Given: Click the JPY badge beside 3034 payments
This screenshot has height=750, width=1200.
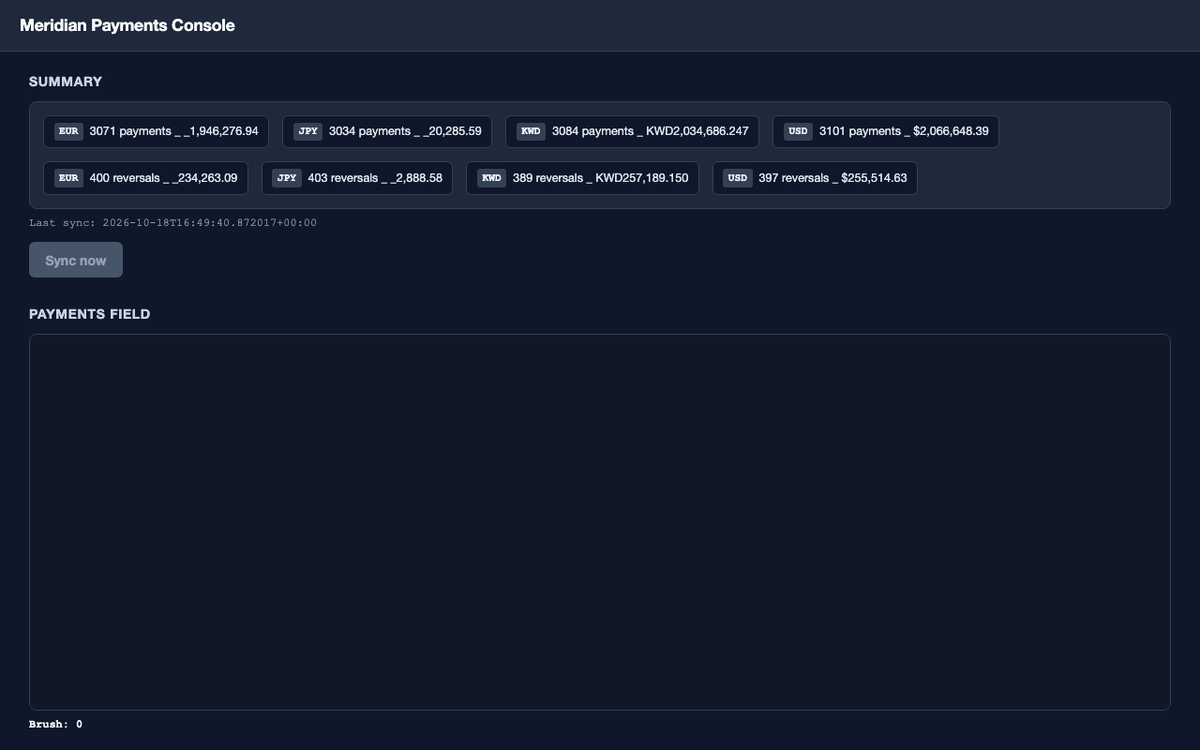Looking at the screenshot, I should point(307,131).
